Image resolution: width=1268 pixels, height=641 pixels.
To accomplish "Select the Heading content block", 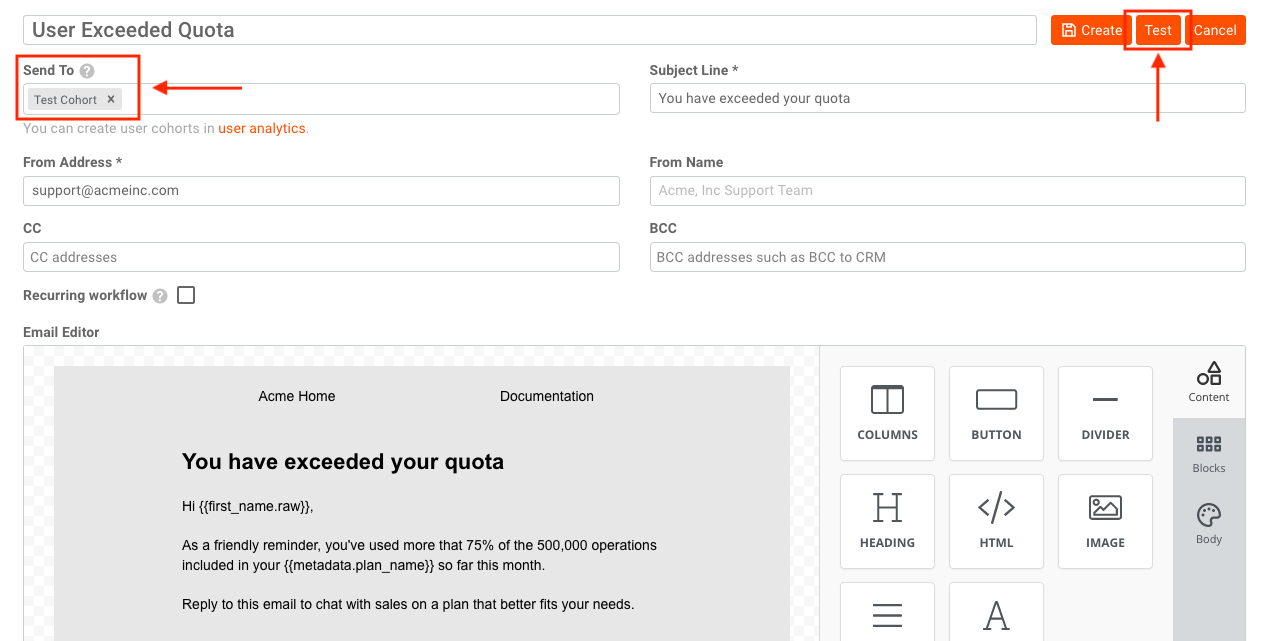I will click(887, 521).
